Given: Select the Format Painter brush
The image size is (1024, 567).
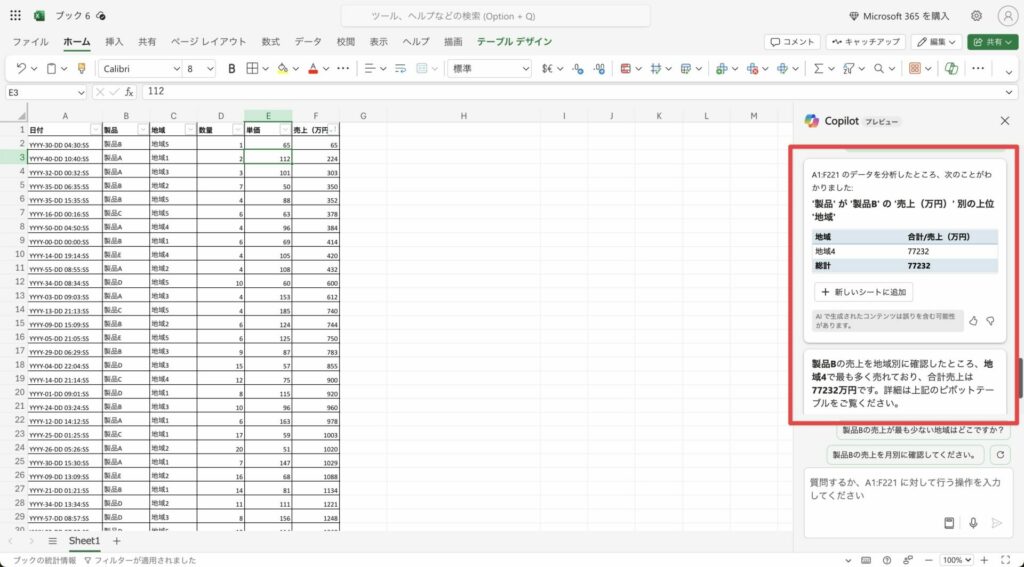Looking at the screenshot, I should coord(82,69).
